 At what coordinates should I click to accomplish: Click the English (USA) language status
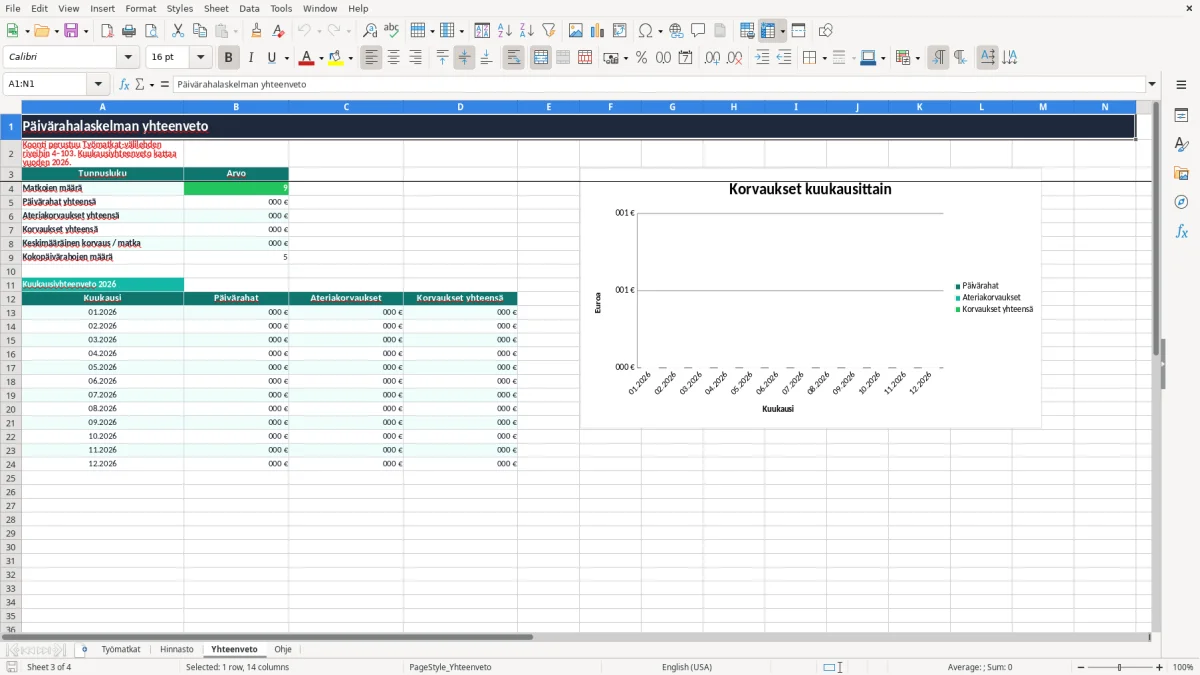(687, 667)
